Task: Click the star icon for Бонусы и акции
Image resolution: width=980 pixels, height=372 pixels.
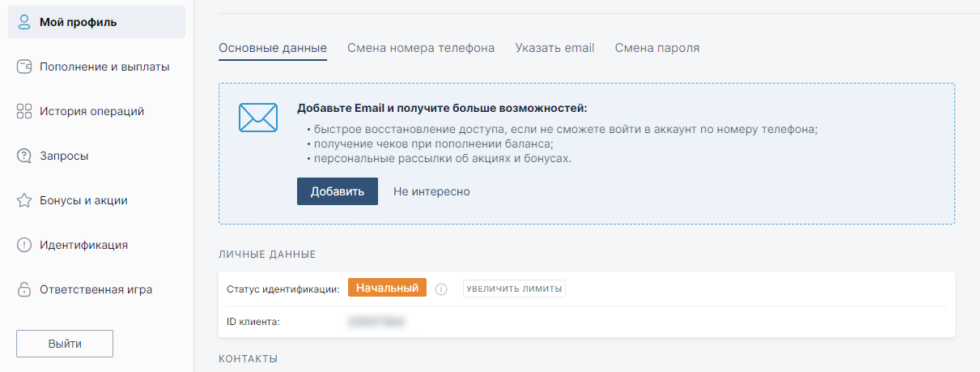Action: (x=24, y=201)
